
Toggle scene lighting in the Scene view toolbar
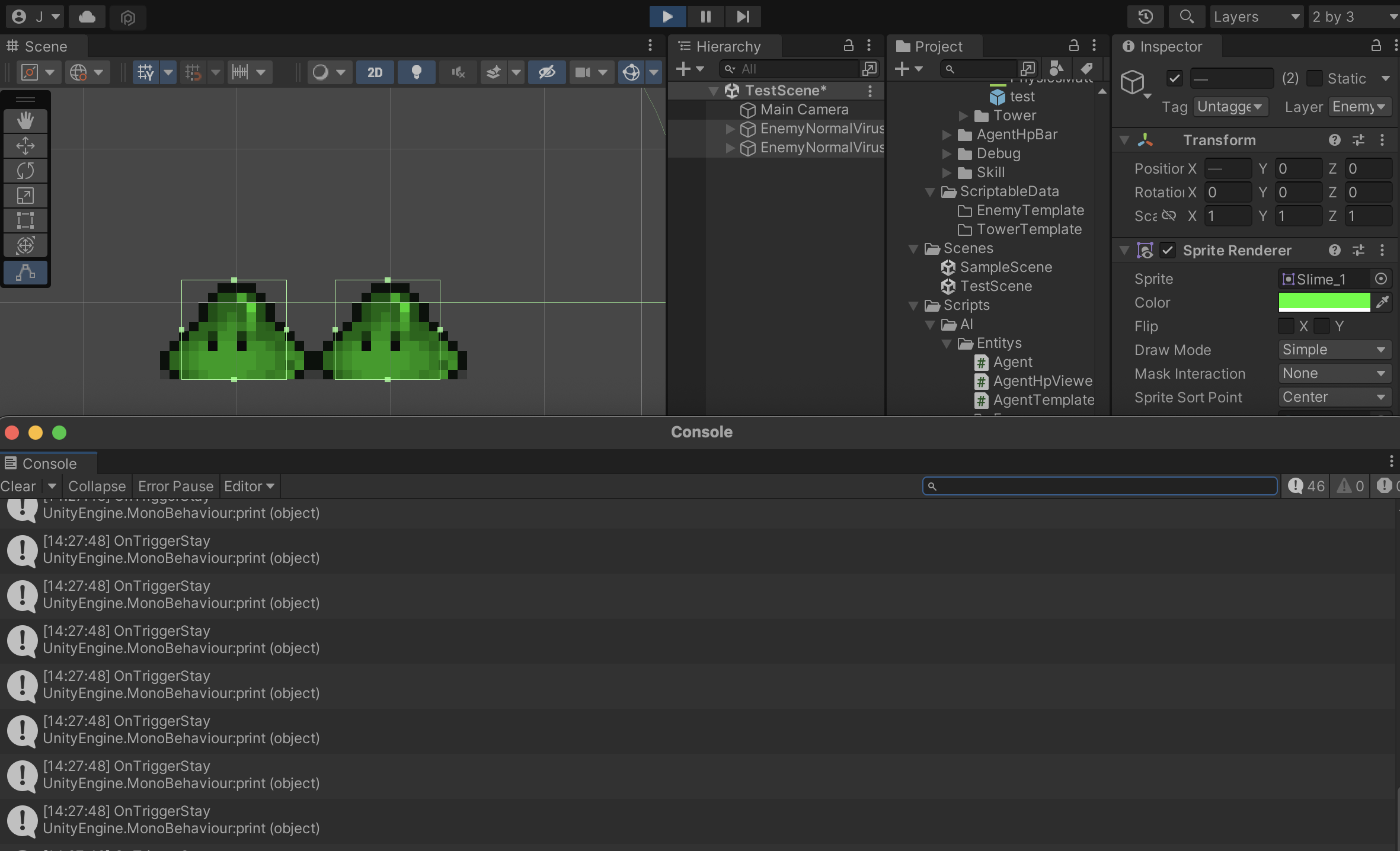416,72
